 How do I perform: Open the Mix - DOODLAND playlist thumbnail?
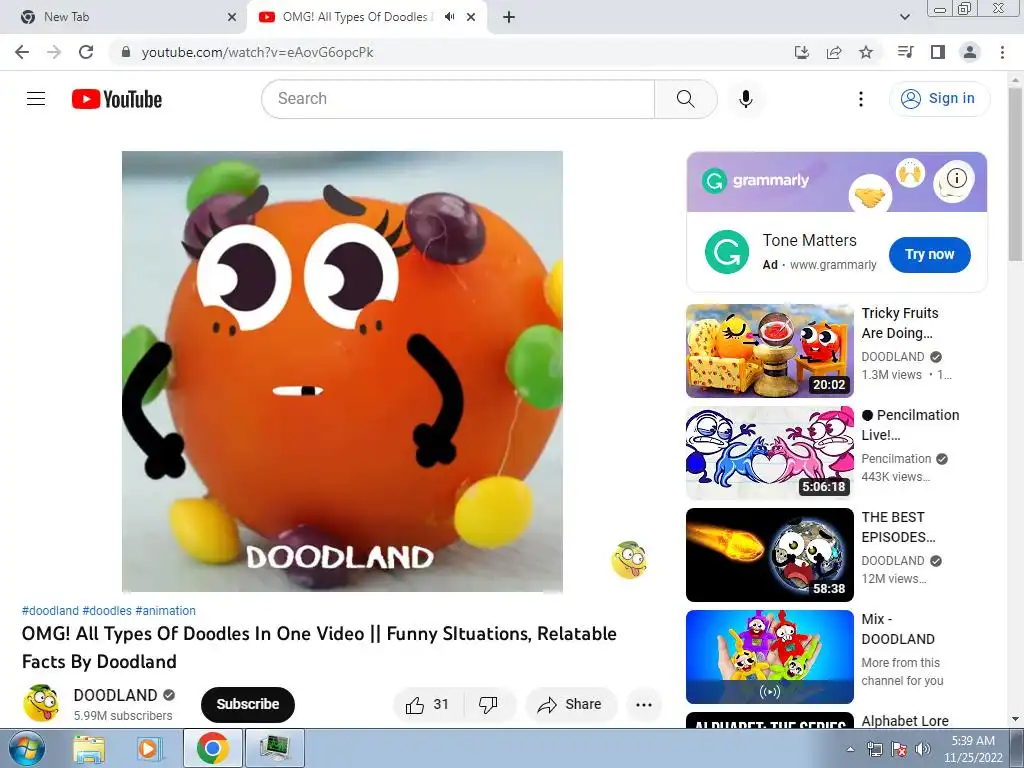(769, 656)
